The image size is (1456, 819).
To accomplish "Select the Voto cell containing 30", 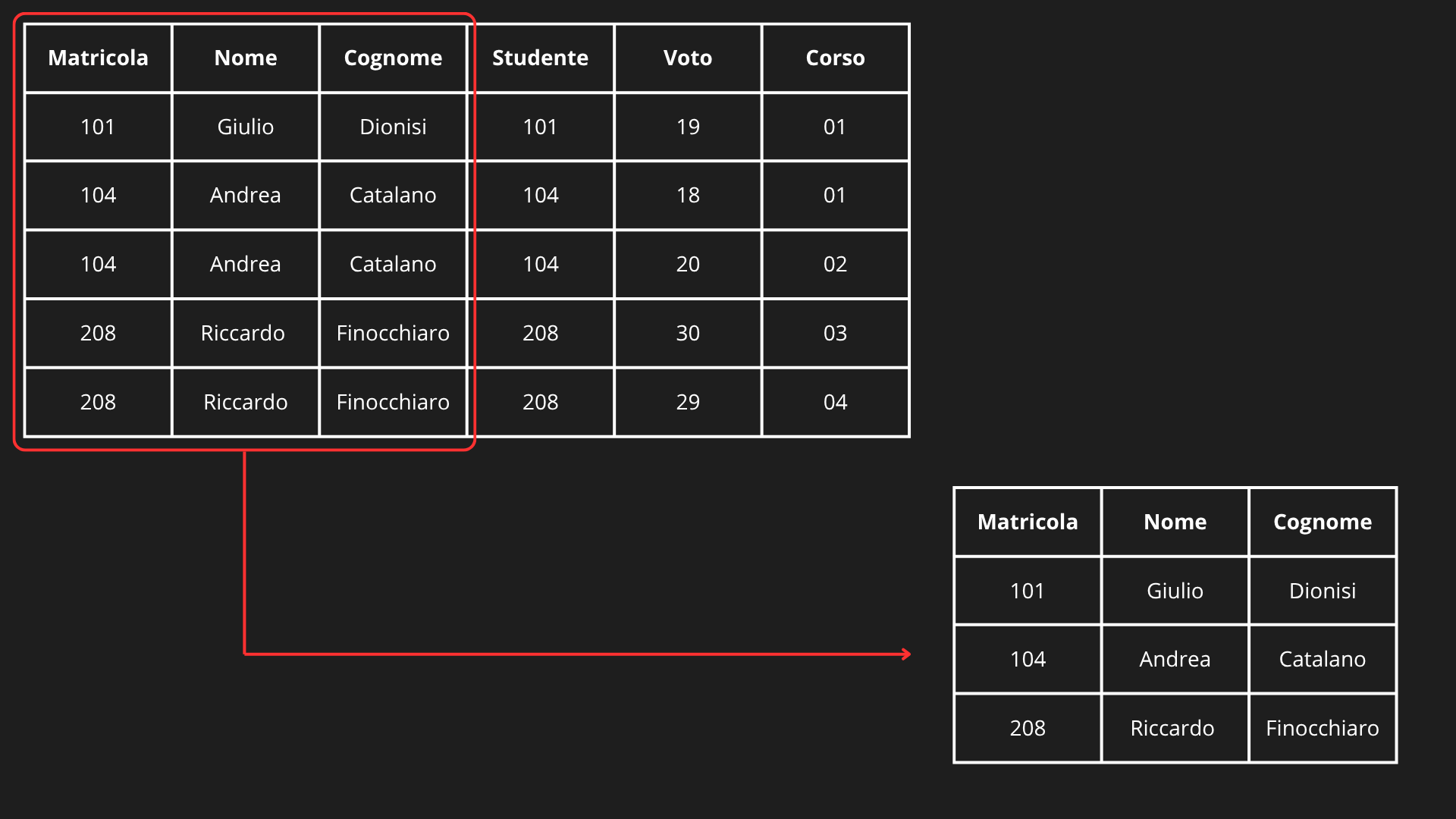I will (x=688, y=333).
